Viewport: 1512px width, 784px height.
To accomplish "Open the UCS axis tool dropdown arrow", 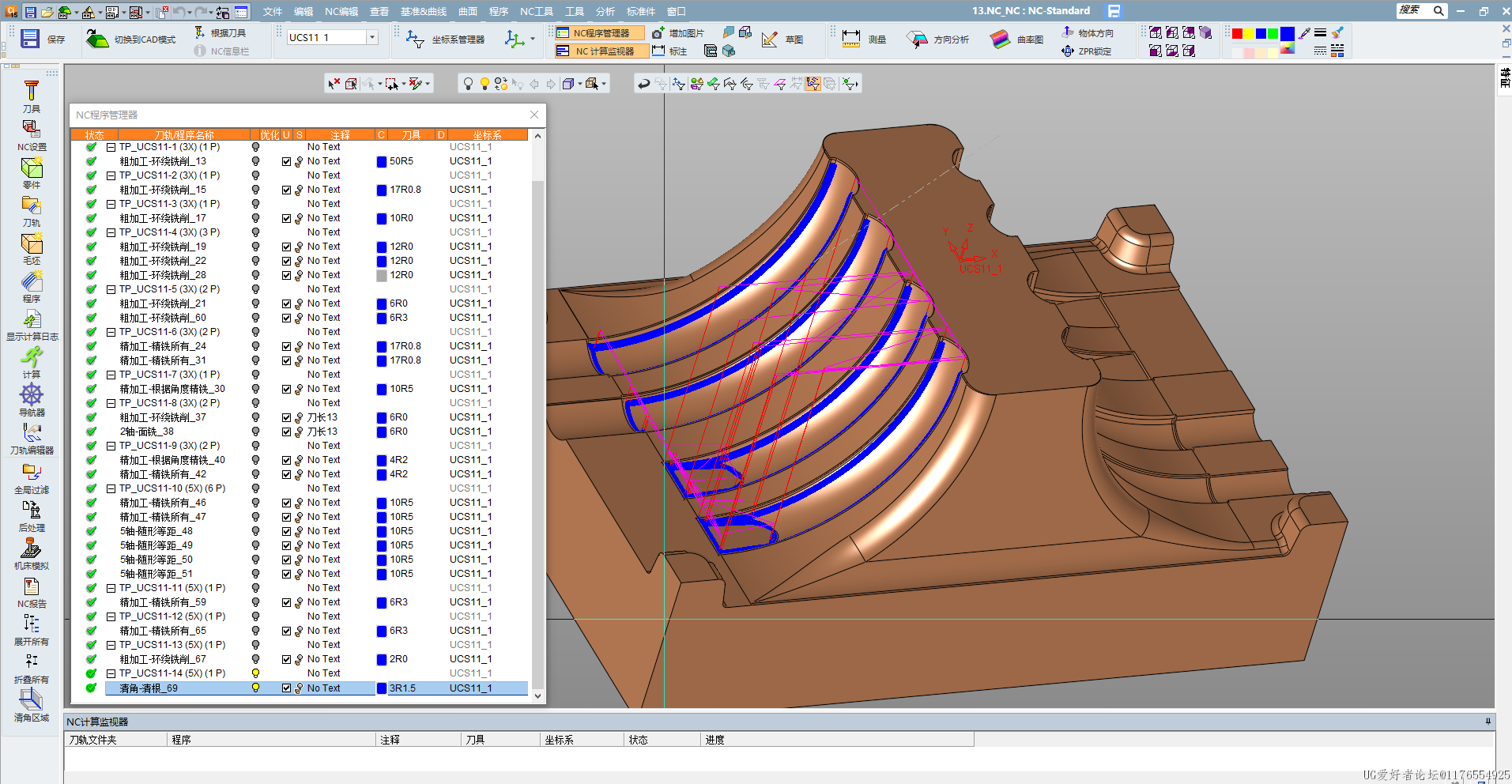I will (533, 39).
